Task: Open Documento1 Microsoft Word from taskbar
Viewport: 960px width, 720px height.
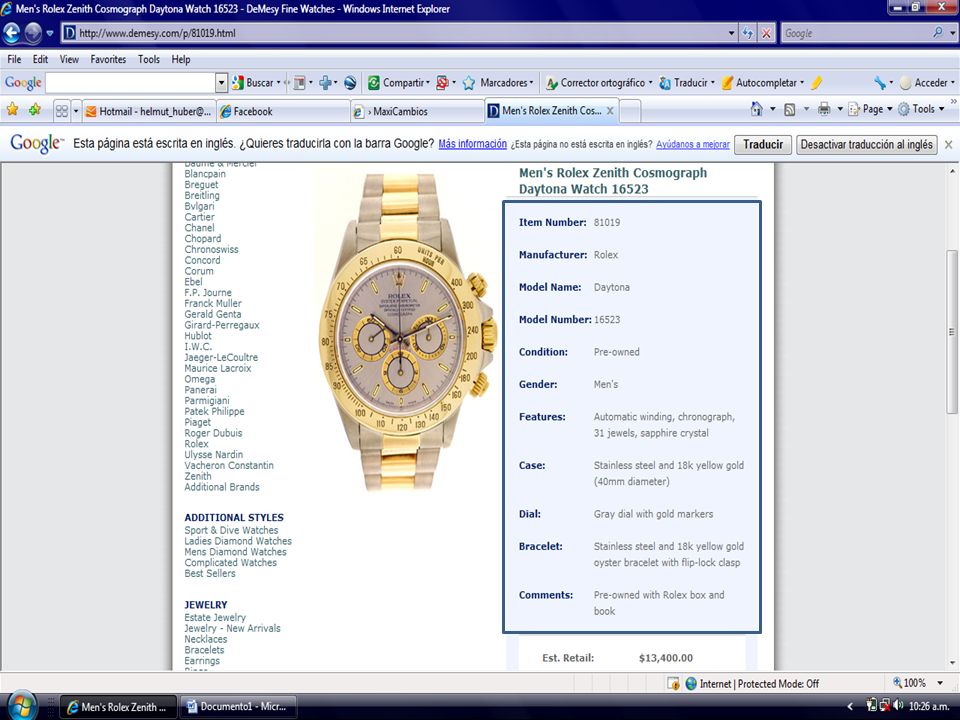Action: (239, 707)
